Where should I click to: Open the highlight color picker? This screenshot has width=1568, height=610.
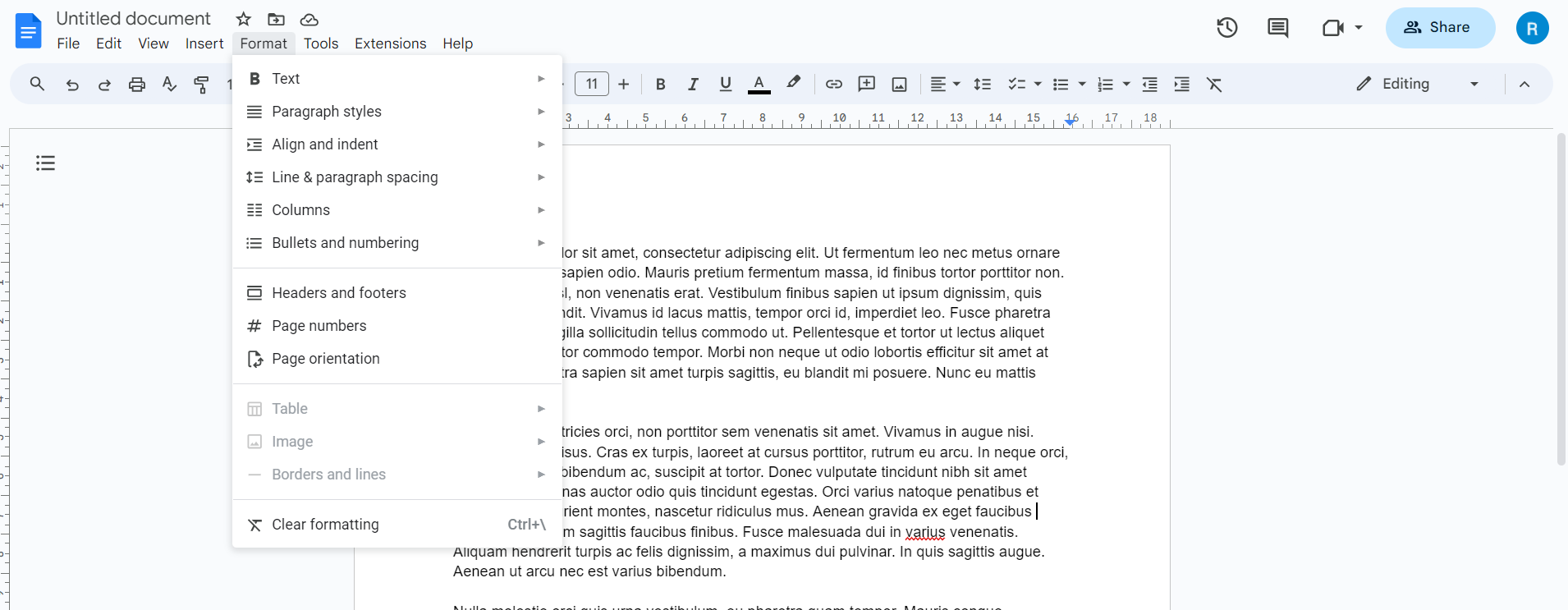pos(793,84)
